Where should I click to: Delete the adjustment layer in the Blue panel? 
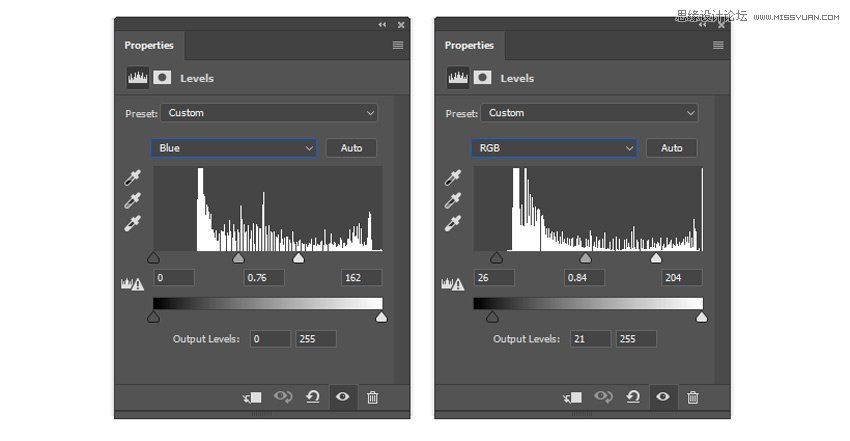[x=372, y=397]
